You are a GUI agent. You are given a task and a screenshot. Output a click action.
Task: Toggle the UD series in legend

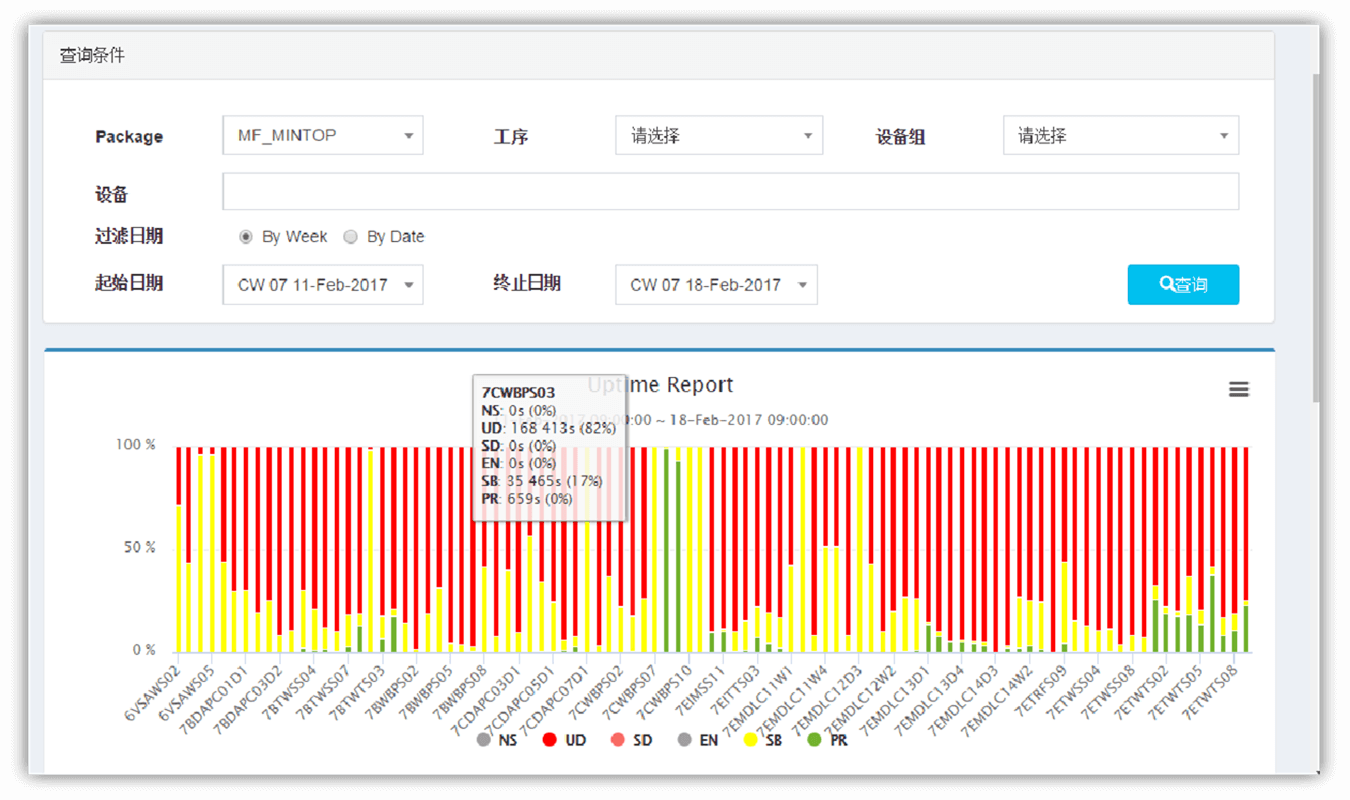[x=564, y=741]
